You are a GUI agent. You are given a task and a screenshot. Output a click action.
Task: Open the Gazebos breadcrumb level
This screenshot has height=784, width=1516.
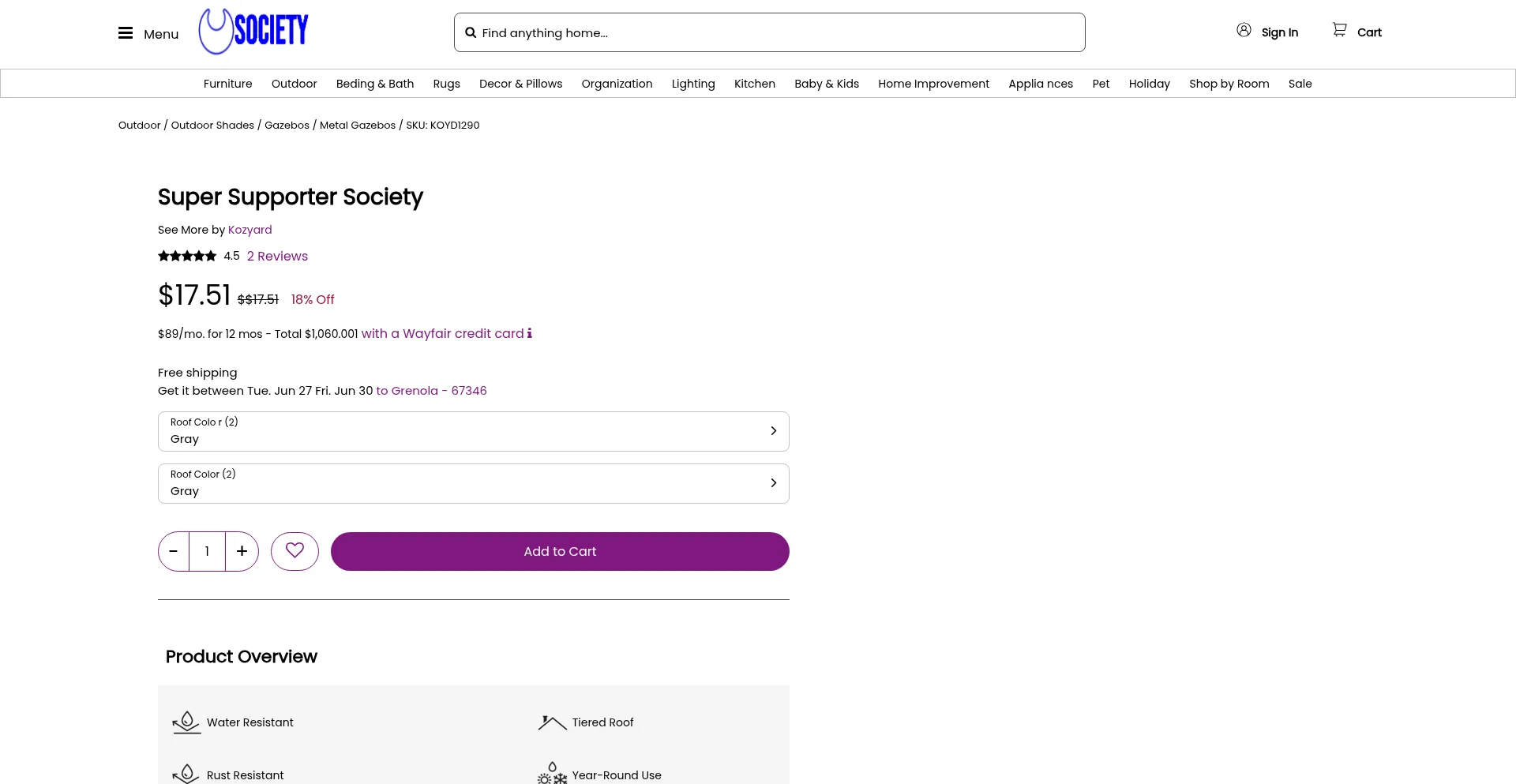click(x=287, y=125)
